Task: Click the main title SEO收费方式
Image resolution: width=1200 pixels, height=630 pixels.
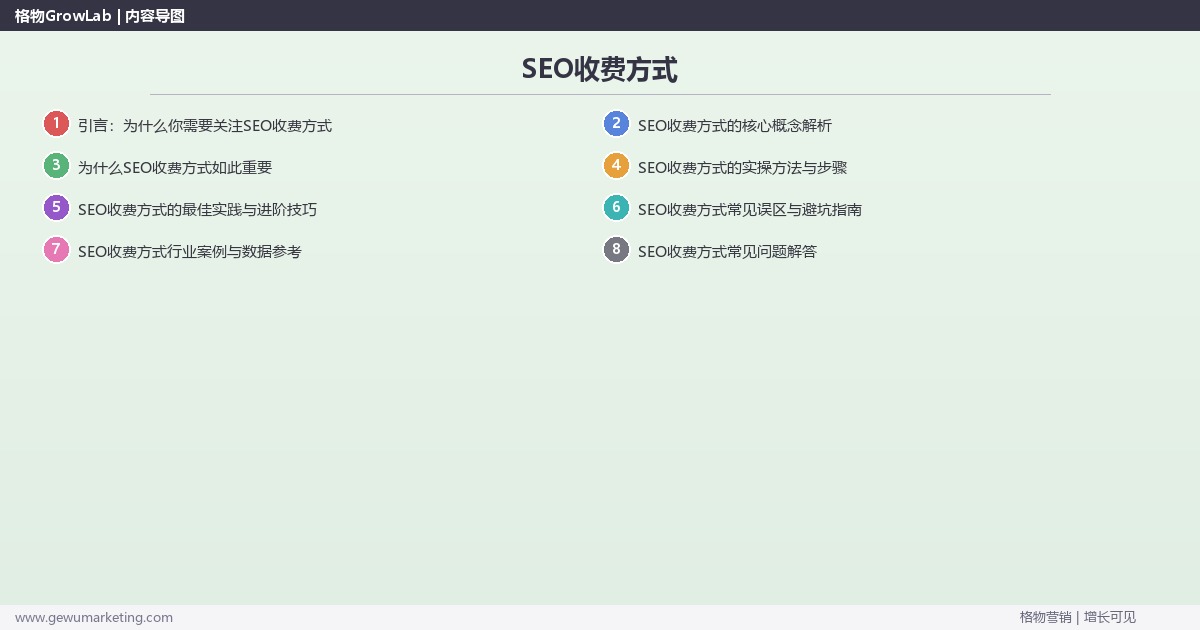Action: (x=600, y=69)
